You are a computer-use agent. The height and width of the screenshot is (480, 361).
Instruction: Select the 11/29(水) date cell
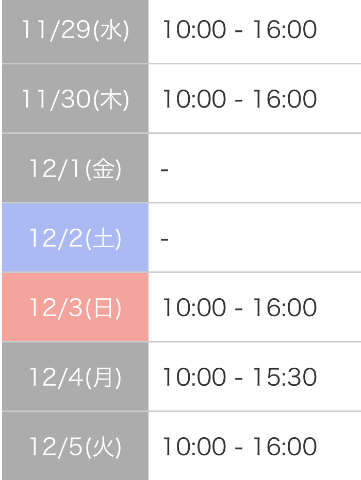[x=75, y=31]
